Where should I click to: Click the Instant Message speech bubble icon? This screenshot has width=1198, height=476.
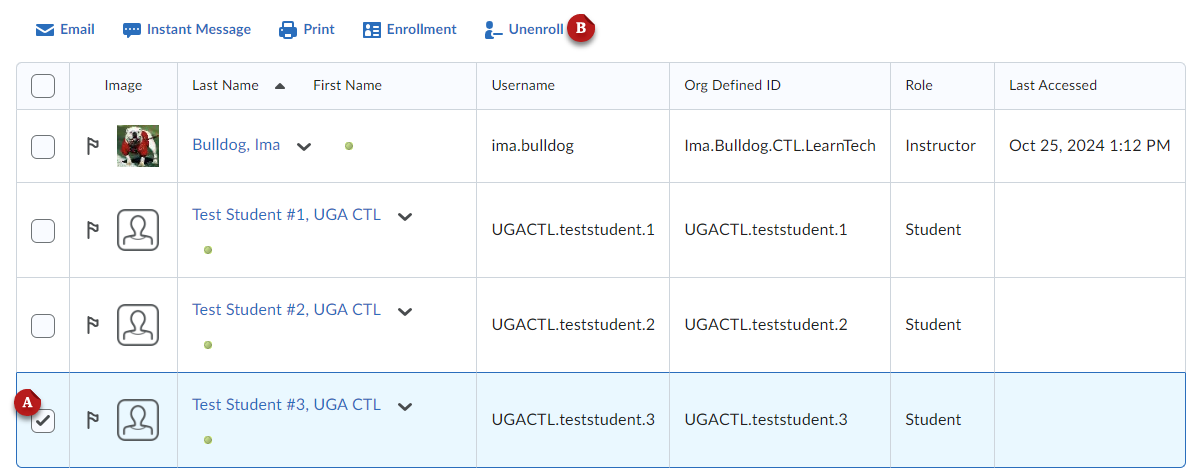(132, 30)
